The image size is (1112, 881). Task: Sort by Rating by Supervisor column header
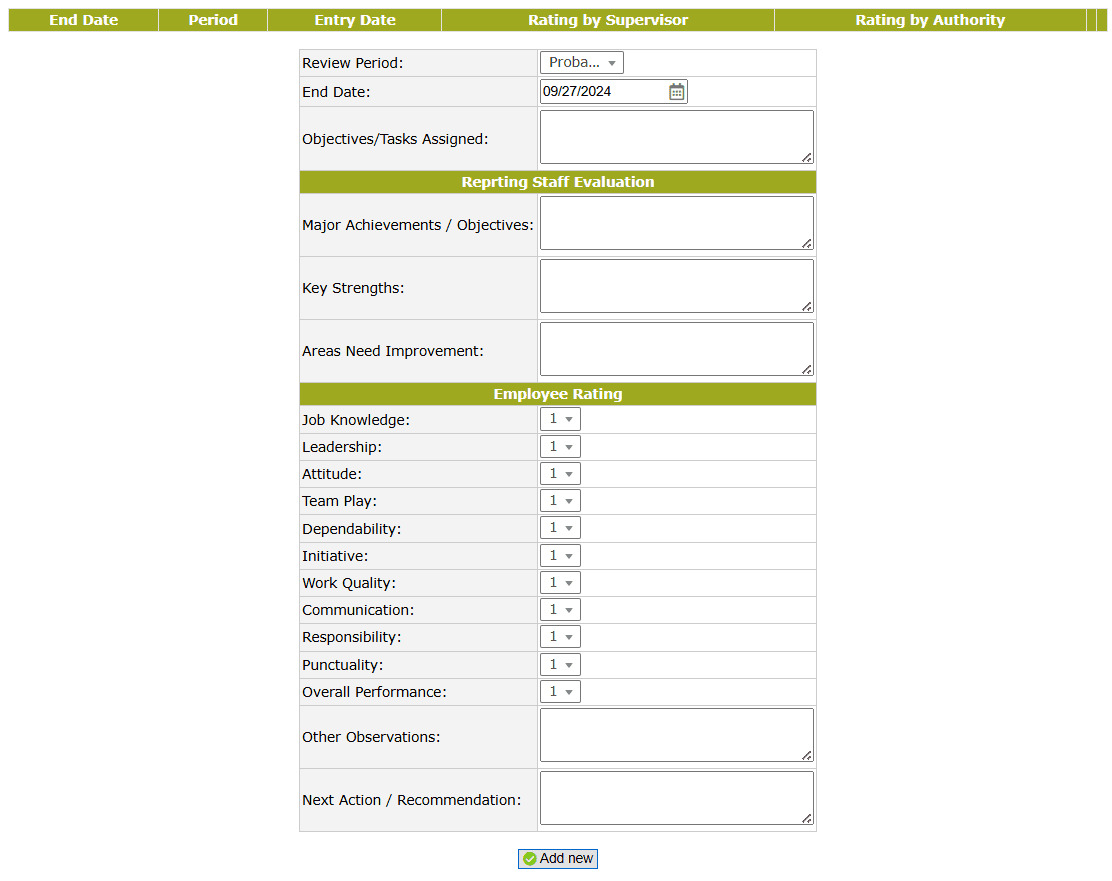click(608, 20)
